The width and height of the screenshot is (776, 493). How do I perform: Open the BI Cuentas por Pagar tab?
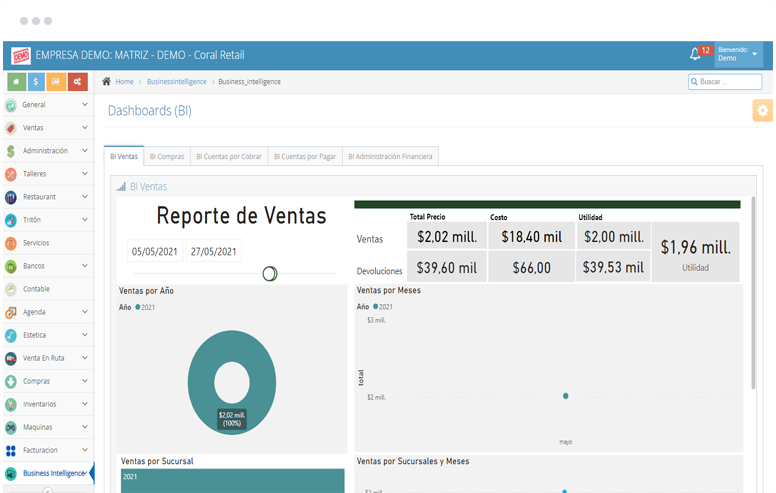305,156
